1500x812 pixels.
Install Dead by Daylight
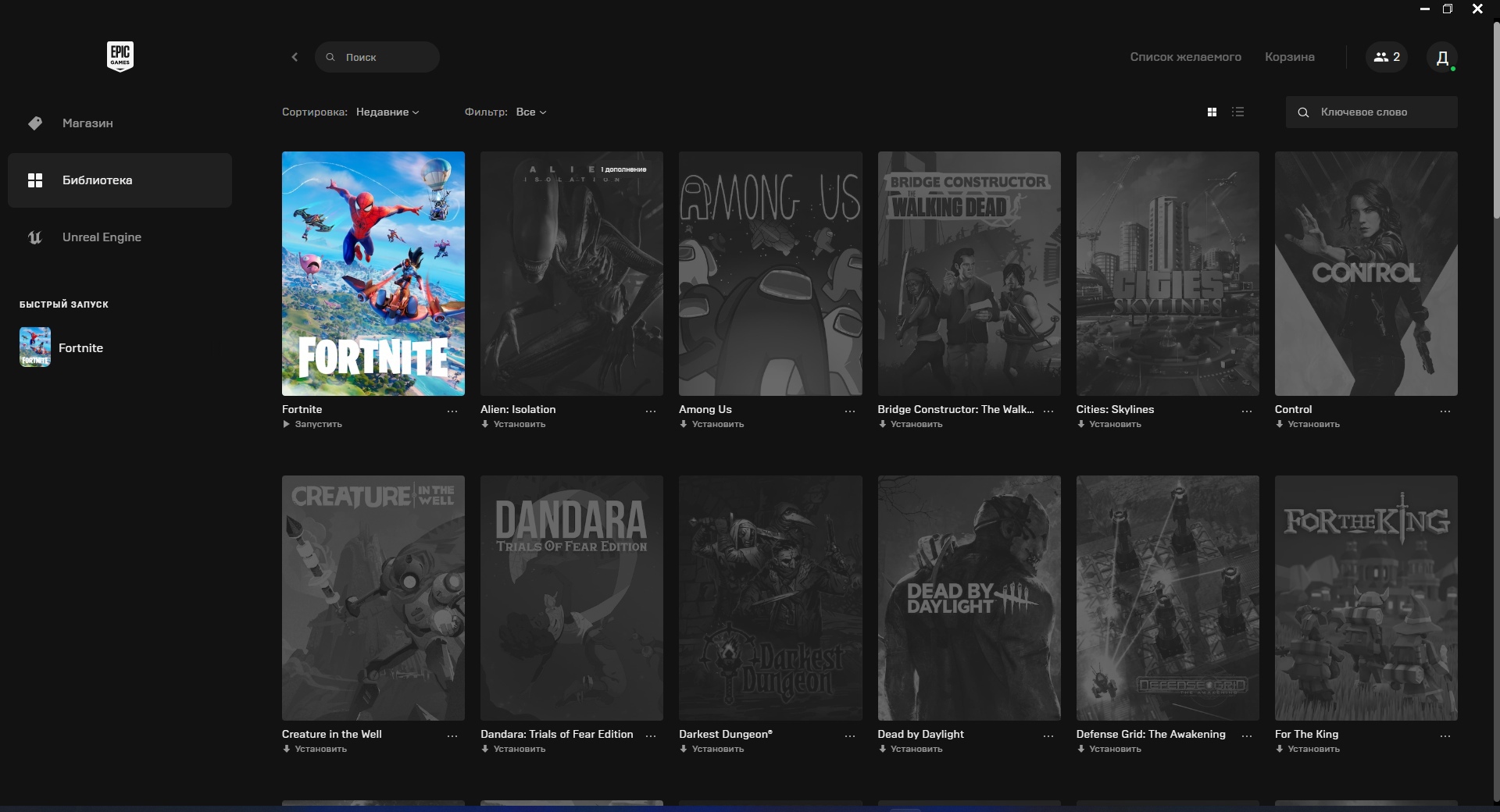pyautogui.click(x=910, y=750)
